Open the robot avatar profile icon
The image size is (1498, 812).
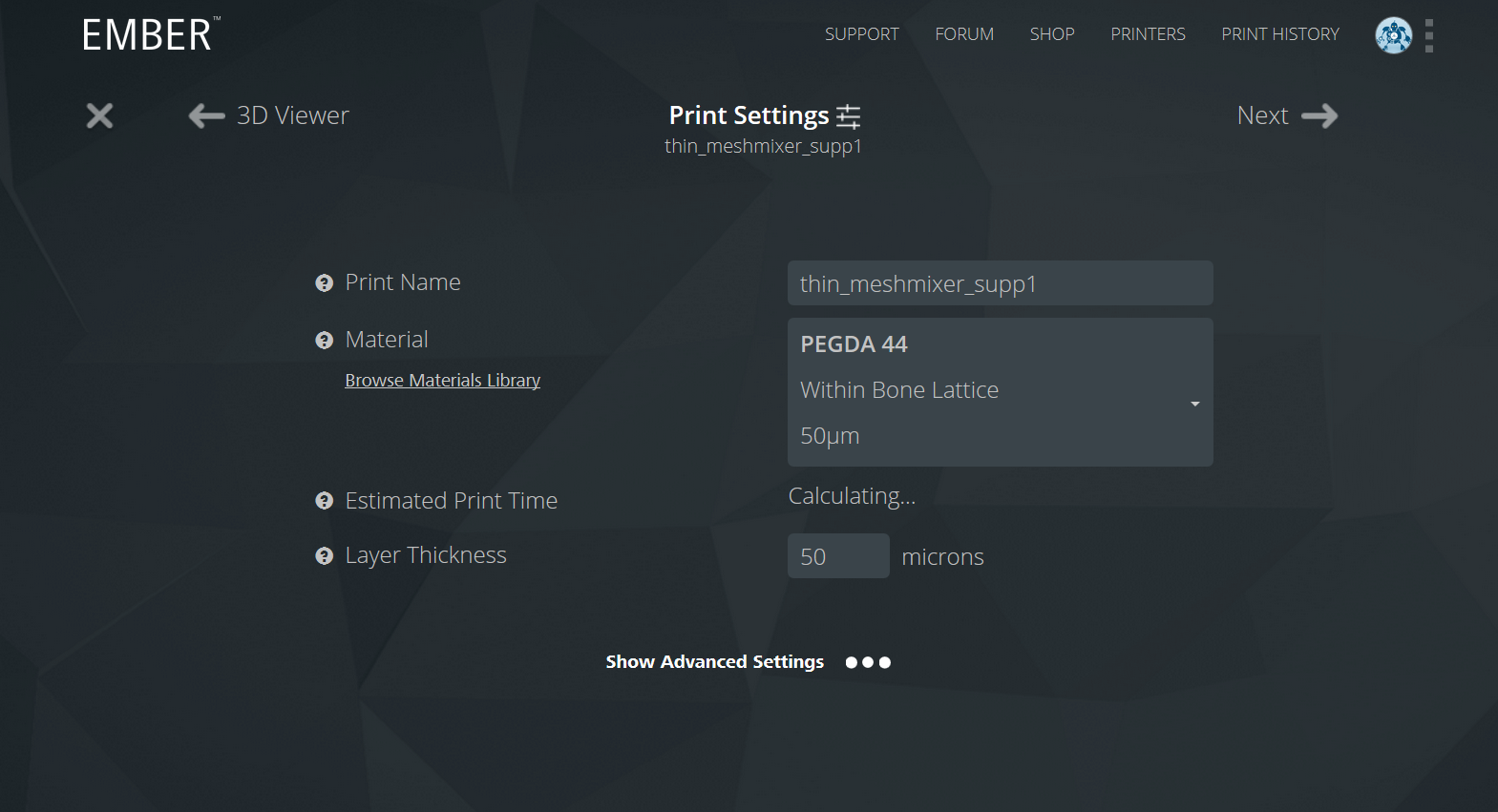tap(1392, 34)
